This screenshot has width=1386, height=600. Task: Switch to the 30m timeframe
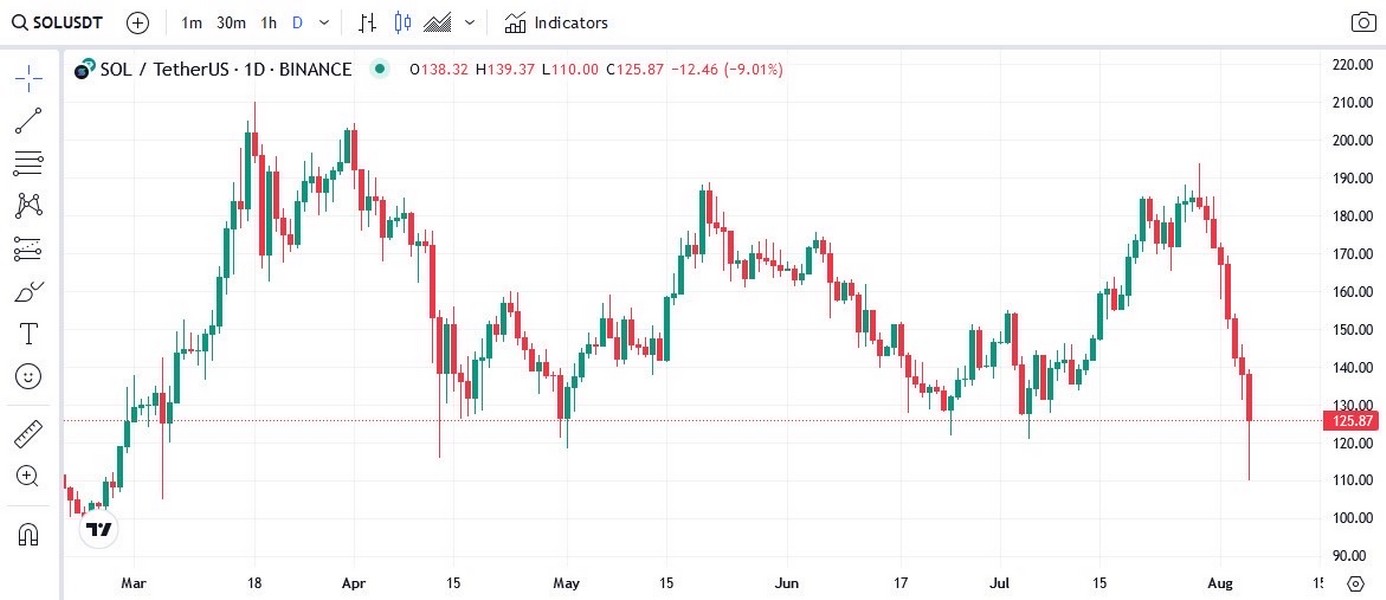point(231,23)
